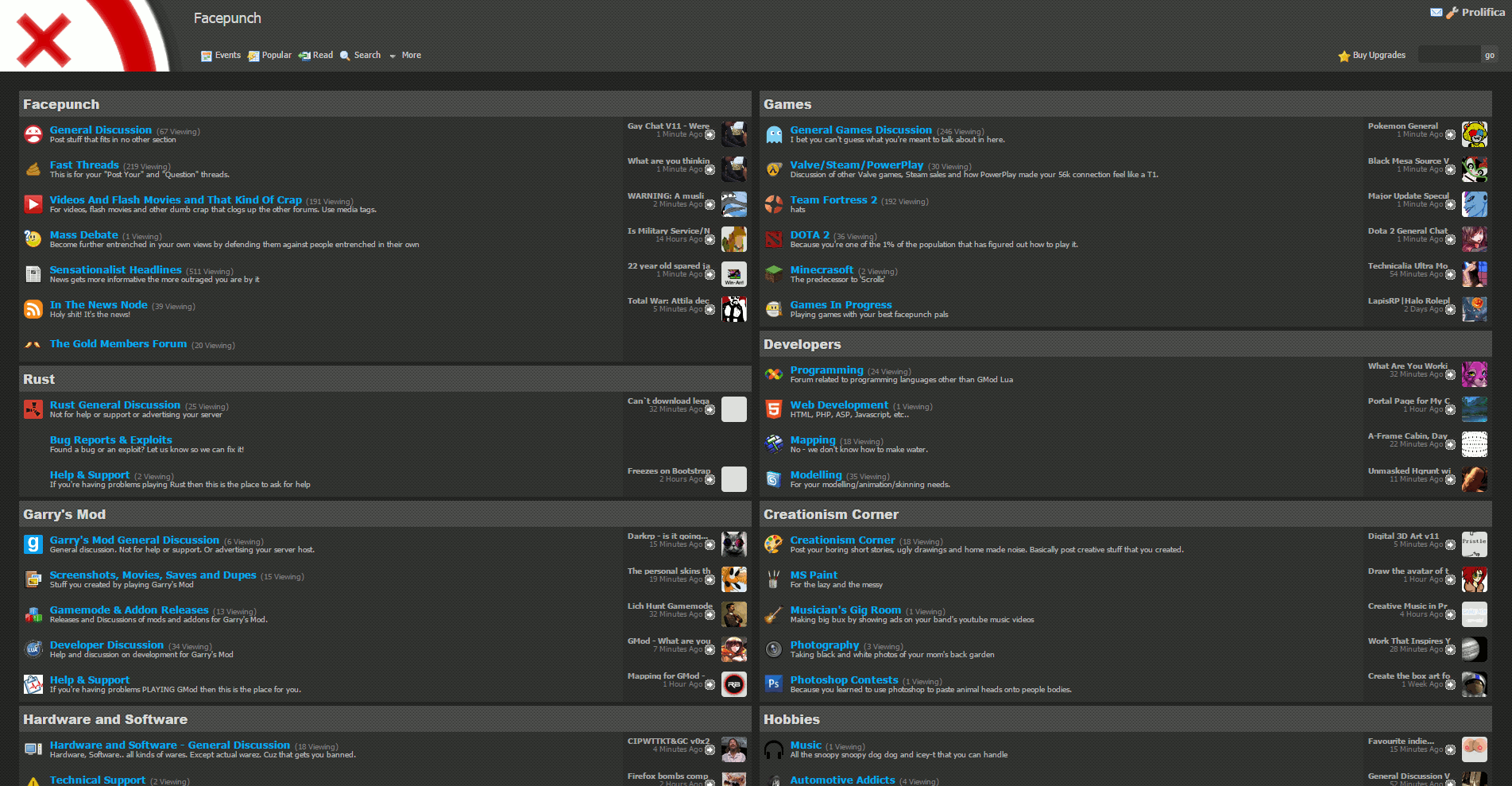Screen dimensions: 1512x786
Task: Click the Team Fortress 2 logo icon
Action: click(x=774, y=204)
